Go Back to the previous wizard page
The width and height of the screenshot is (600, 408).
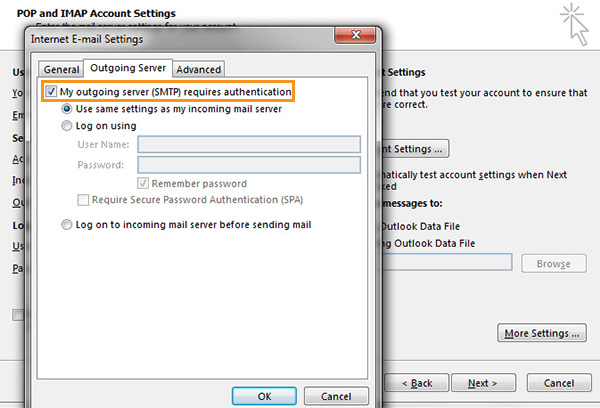tap(416, 383)
